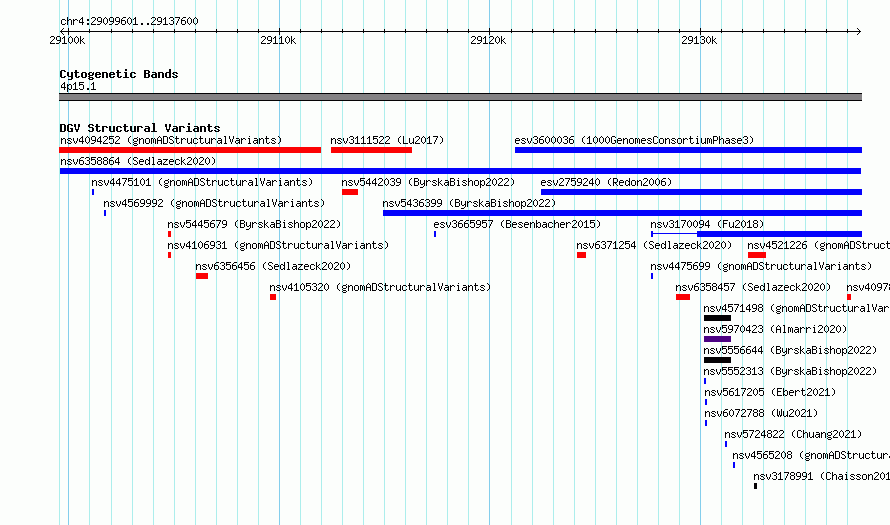Image resolution: width=890 pixels, height=525 pixels.
Task: Click the black nsv5556644 variant bar
Action: pyautogui.click(x=717, y=360)
